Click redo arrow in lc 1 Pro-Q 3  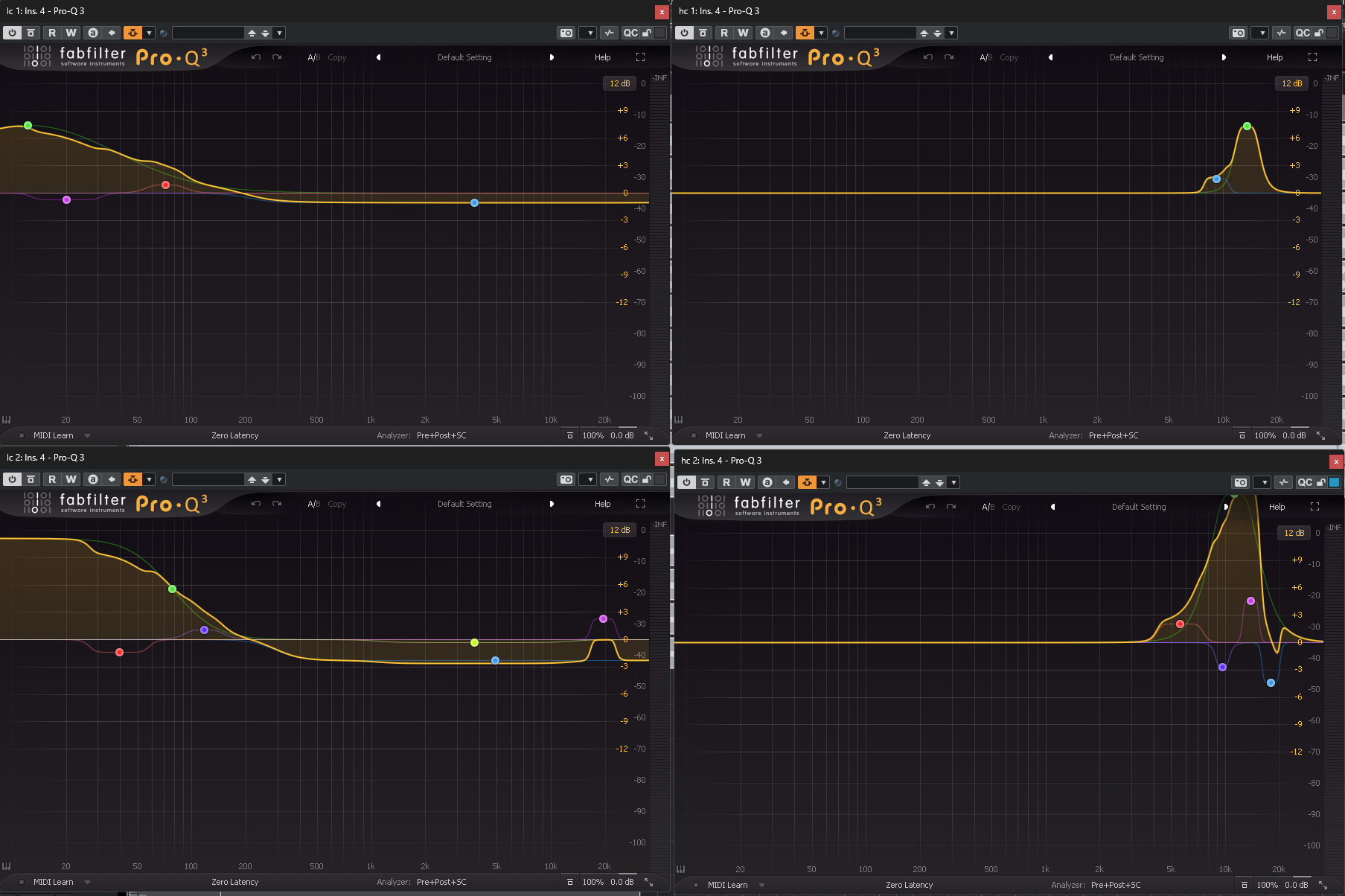tap(277, 57)
